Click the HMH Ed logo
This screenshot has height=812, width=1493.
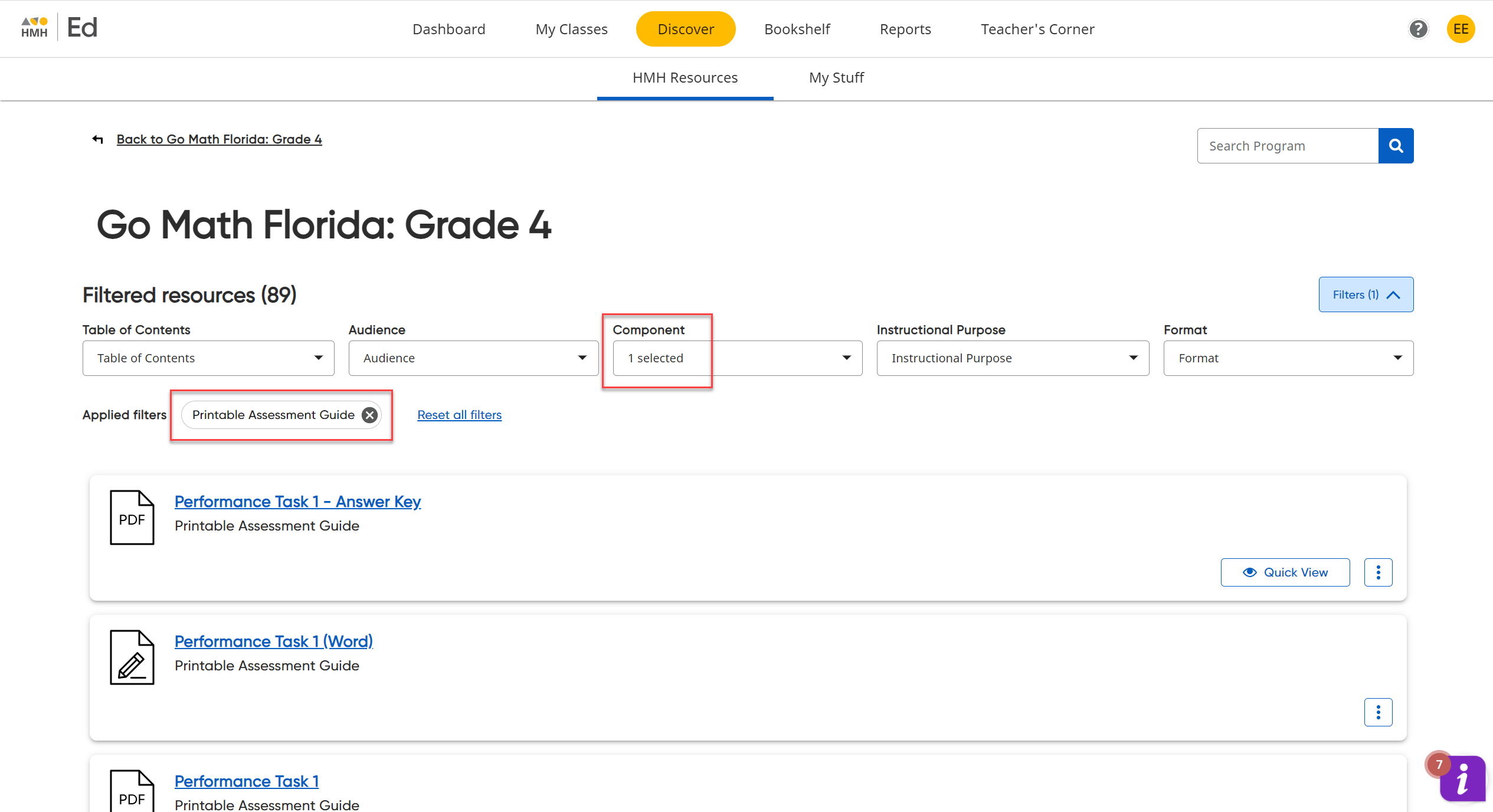pos(58,27)
